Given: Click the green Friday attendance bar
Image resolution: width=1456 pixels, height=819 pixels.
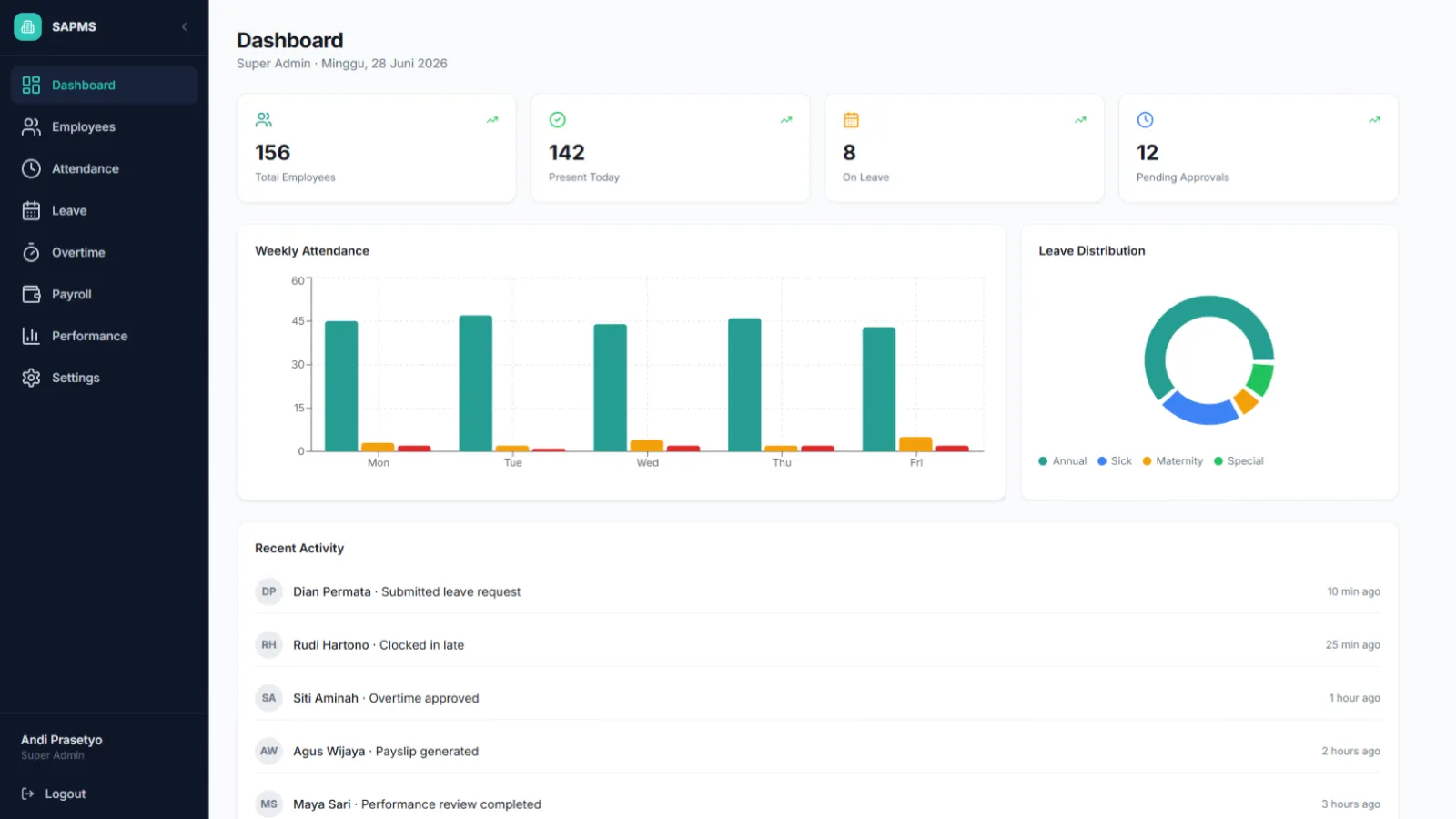Looking at the screenshot, I should [879, 389].
